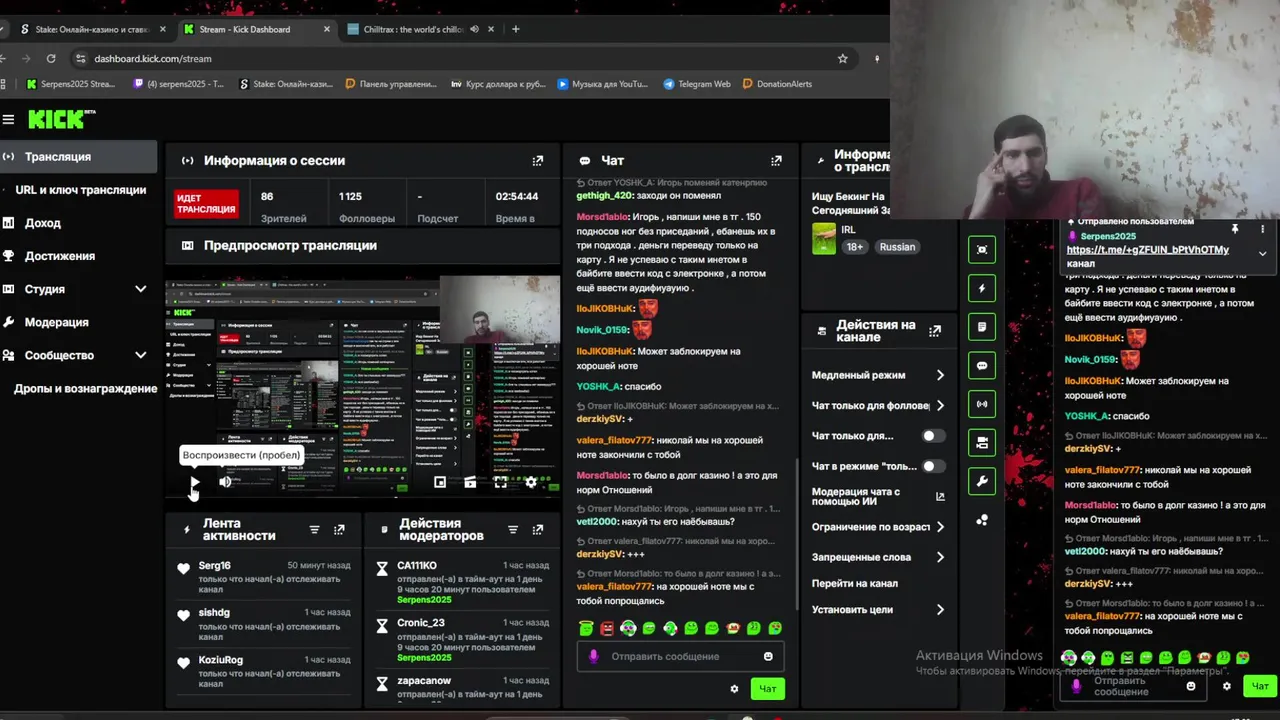Toggle theater mode in preview
The height and width of the screenshot is (720, 1280).
(x=470, y=482)
